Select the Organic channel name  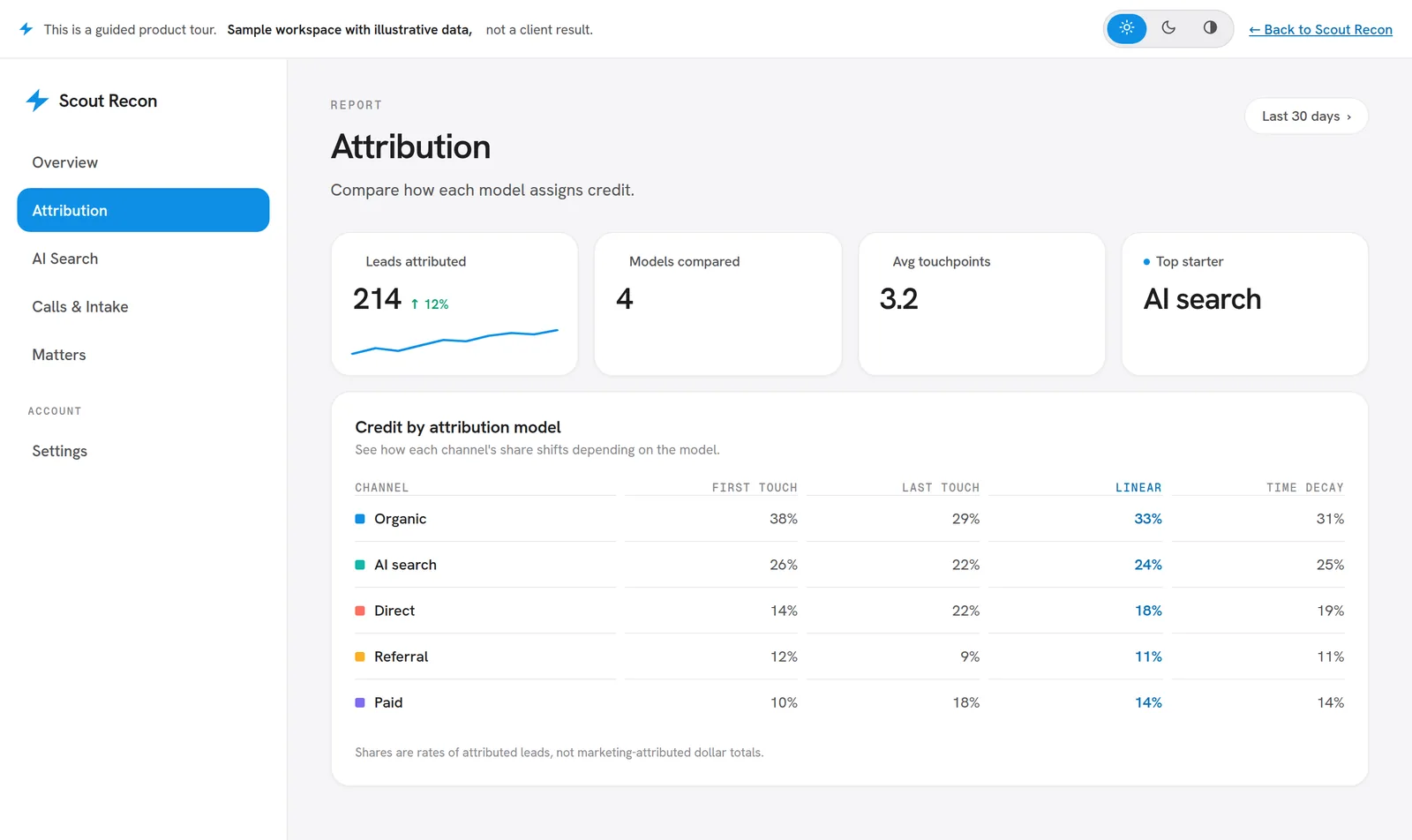tap(400, 519)
